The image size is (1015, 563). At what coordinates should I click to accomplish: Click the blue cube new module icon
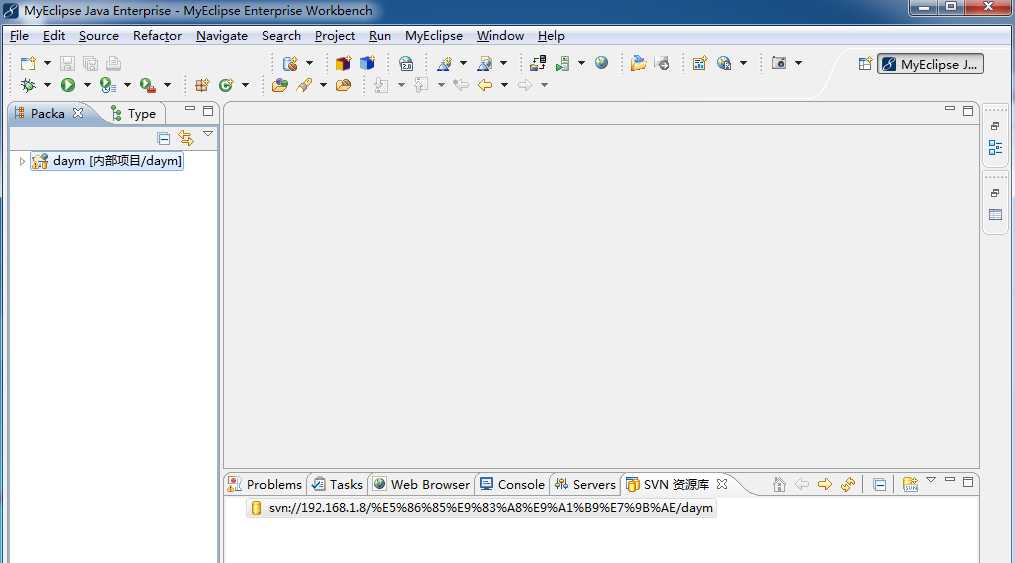click(368, 63)
